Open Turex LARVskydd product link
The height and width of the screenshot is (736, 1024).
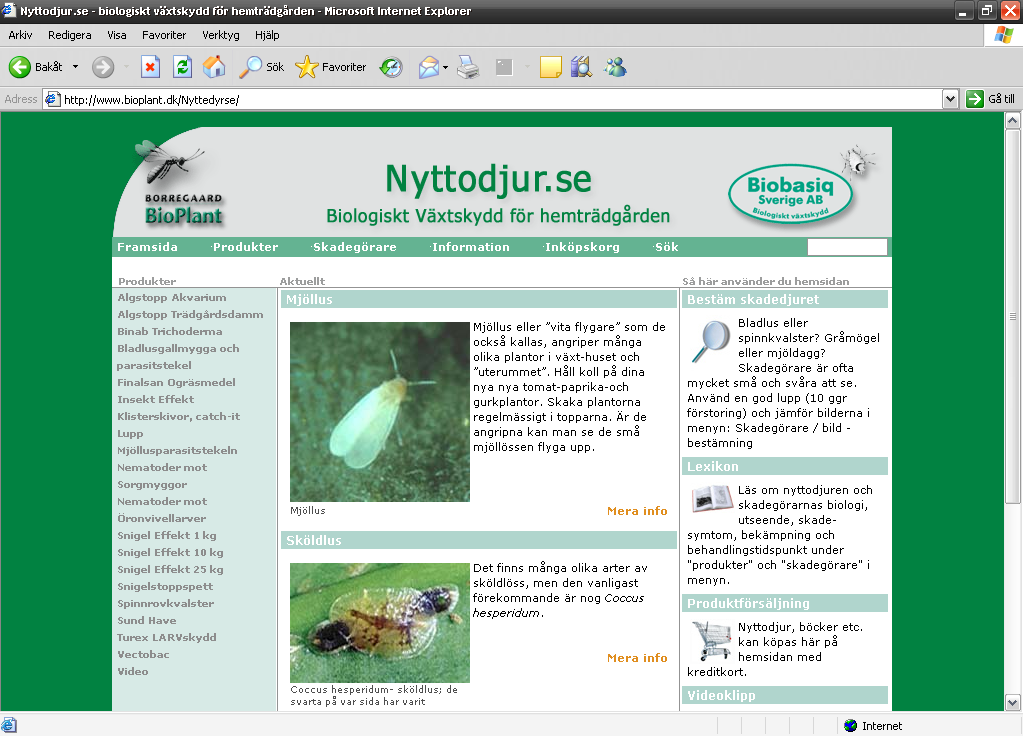tap(167, 637)
